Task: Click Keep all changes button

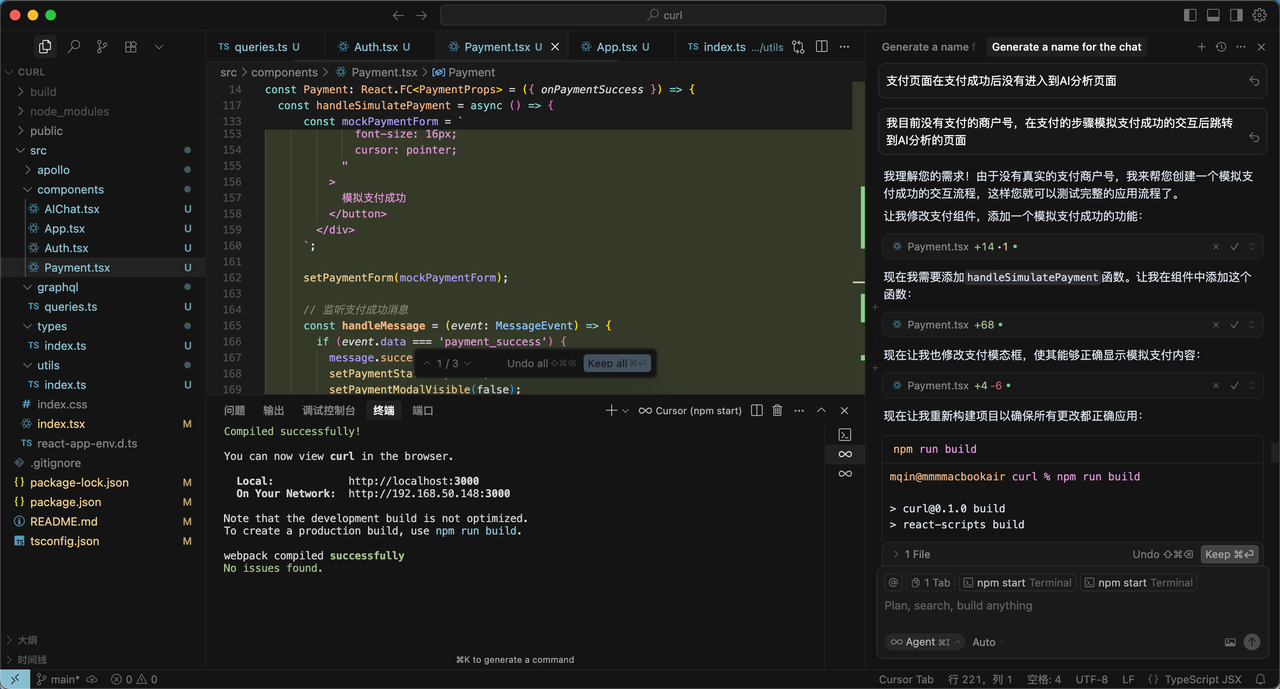Action: pos(617,363)
